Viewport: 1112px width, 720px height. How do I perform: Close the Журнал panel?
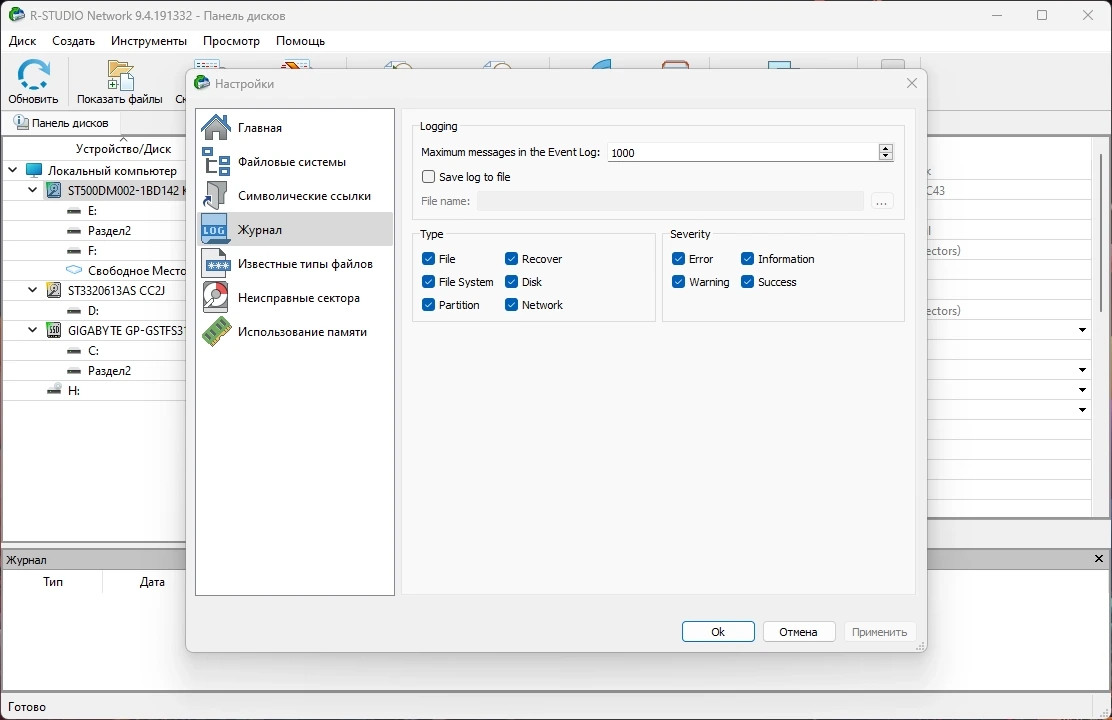click(x=1099, y=559)
